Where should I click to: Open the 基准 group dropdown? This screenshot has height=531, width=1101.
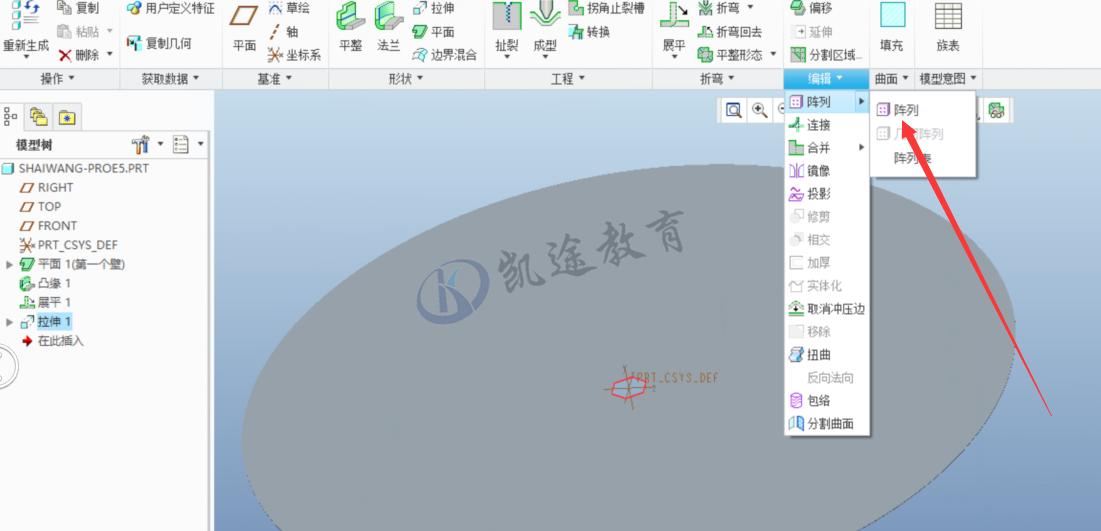point(275,79)
